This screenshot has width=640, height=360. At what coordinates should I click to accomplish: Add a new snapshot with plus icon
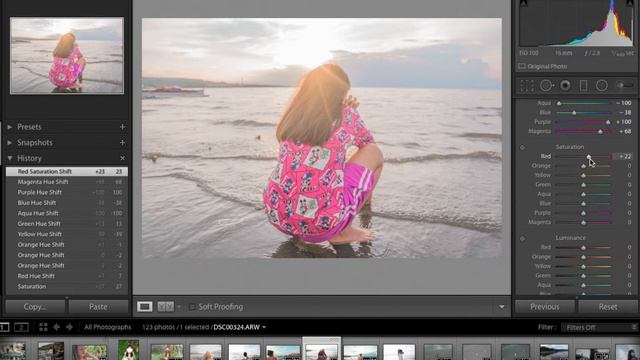tap(122, 142)
